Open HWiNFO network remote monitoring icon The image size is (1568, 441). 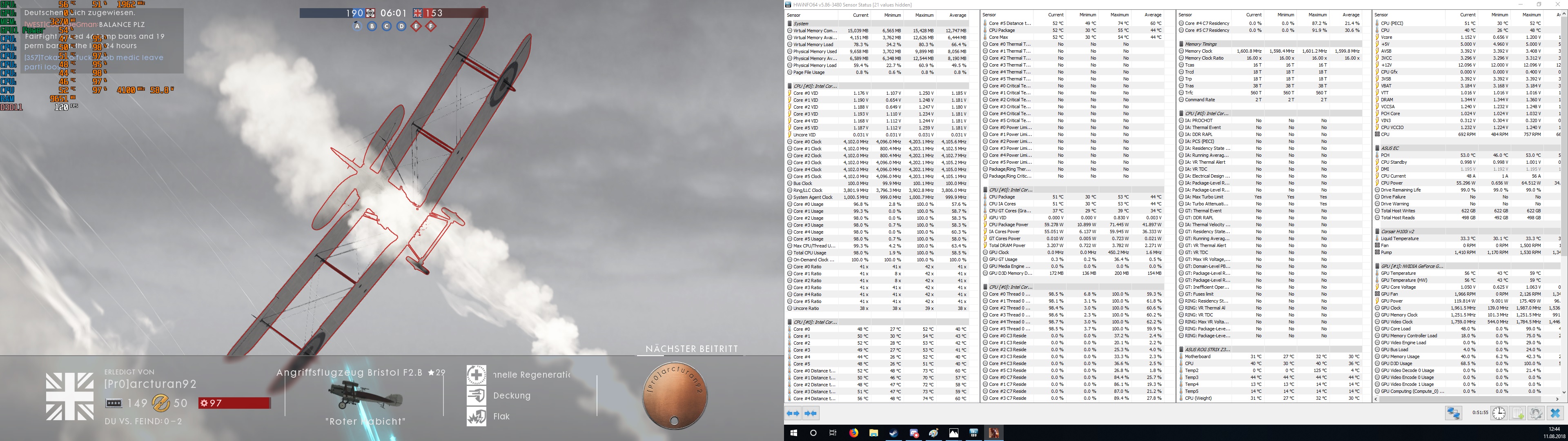tap(1454, 414)
